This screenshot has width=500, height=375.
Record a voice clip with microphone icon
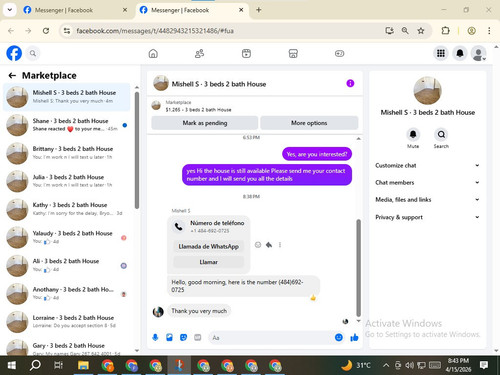click(x=155, y=338)
